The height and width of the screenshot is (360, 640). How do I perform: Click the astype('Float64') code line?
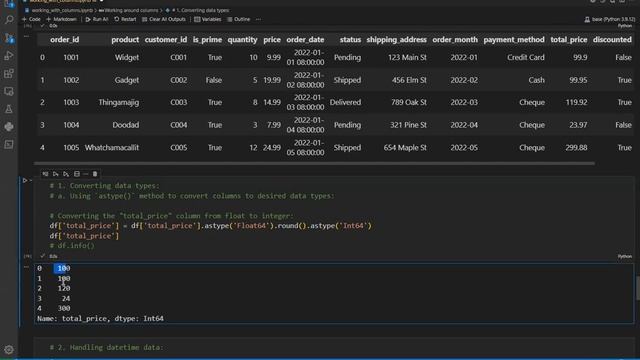[211, 226]
